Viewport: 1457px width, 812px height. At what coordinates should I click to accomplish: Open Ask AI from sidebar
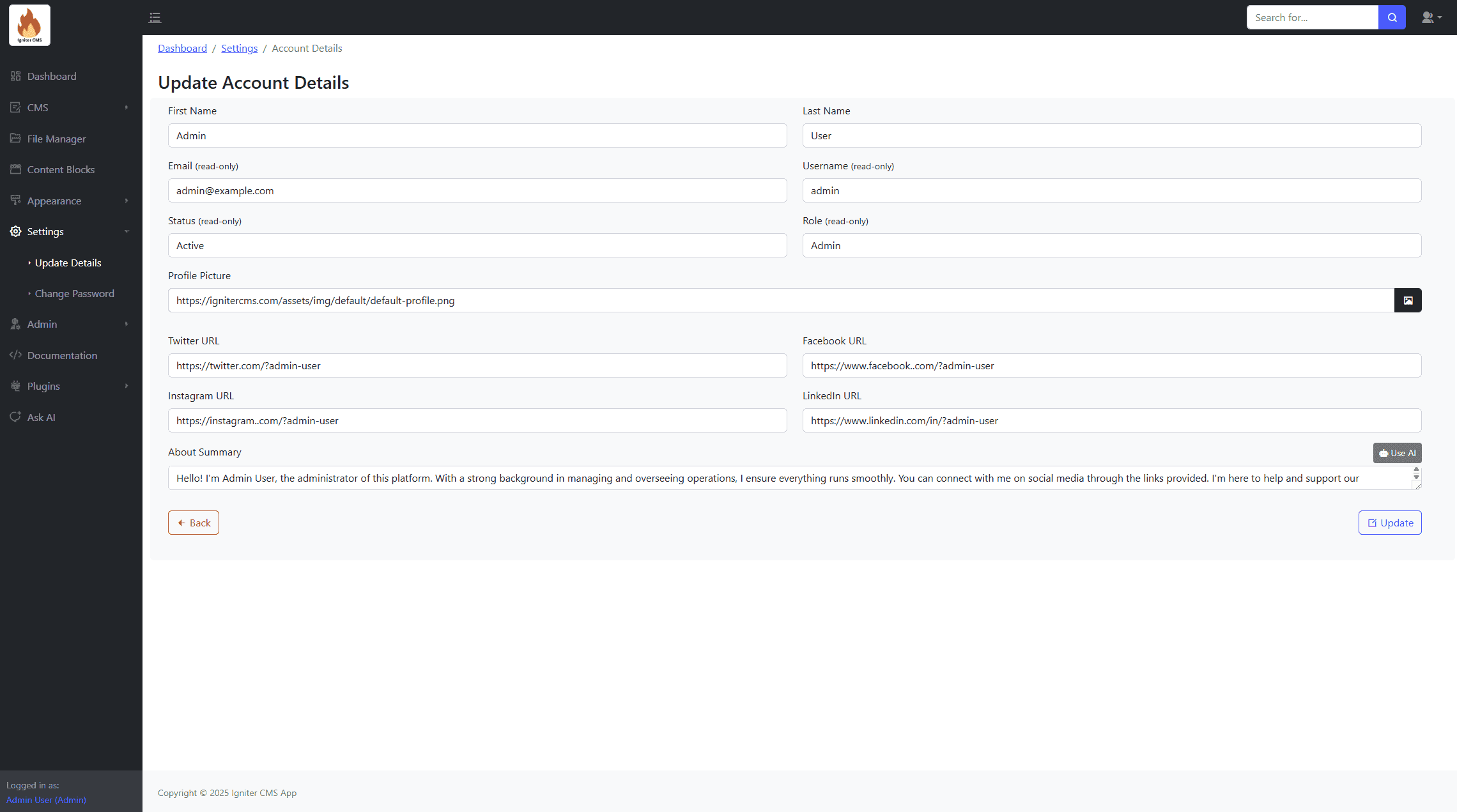coord(41,417)
